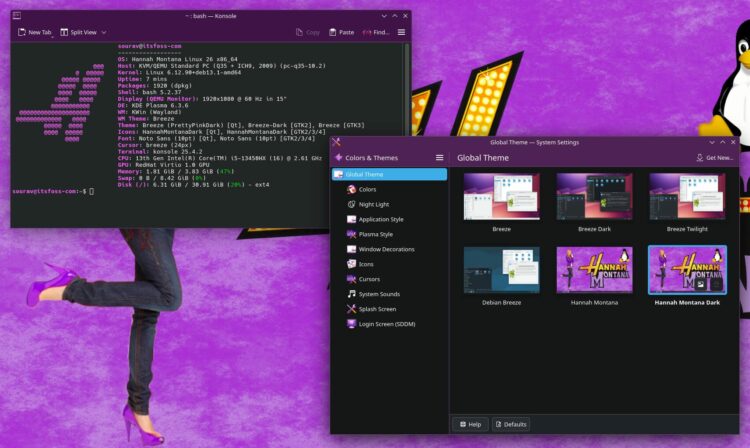Click the terminal prompt line in Konsole
The width and height of the screenshot is (750, 448).
click(53, 191)
